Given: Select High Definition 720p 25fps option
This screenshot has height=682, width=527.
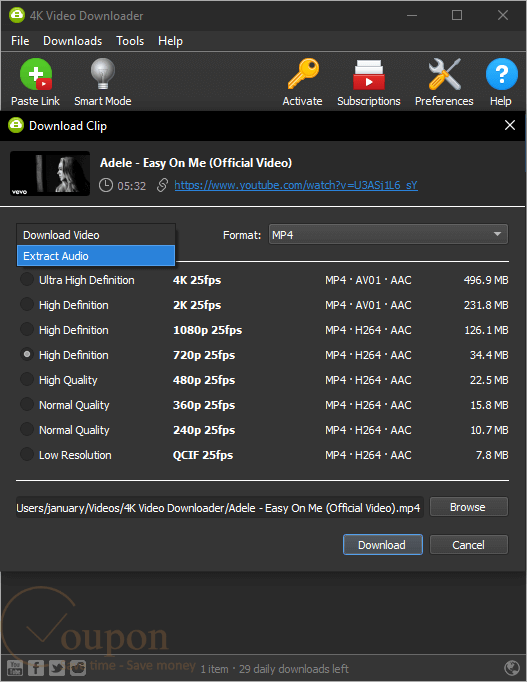Looking at the screenshot, I should (27, 354).
